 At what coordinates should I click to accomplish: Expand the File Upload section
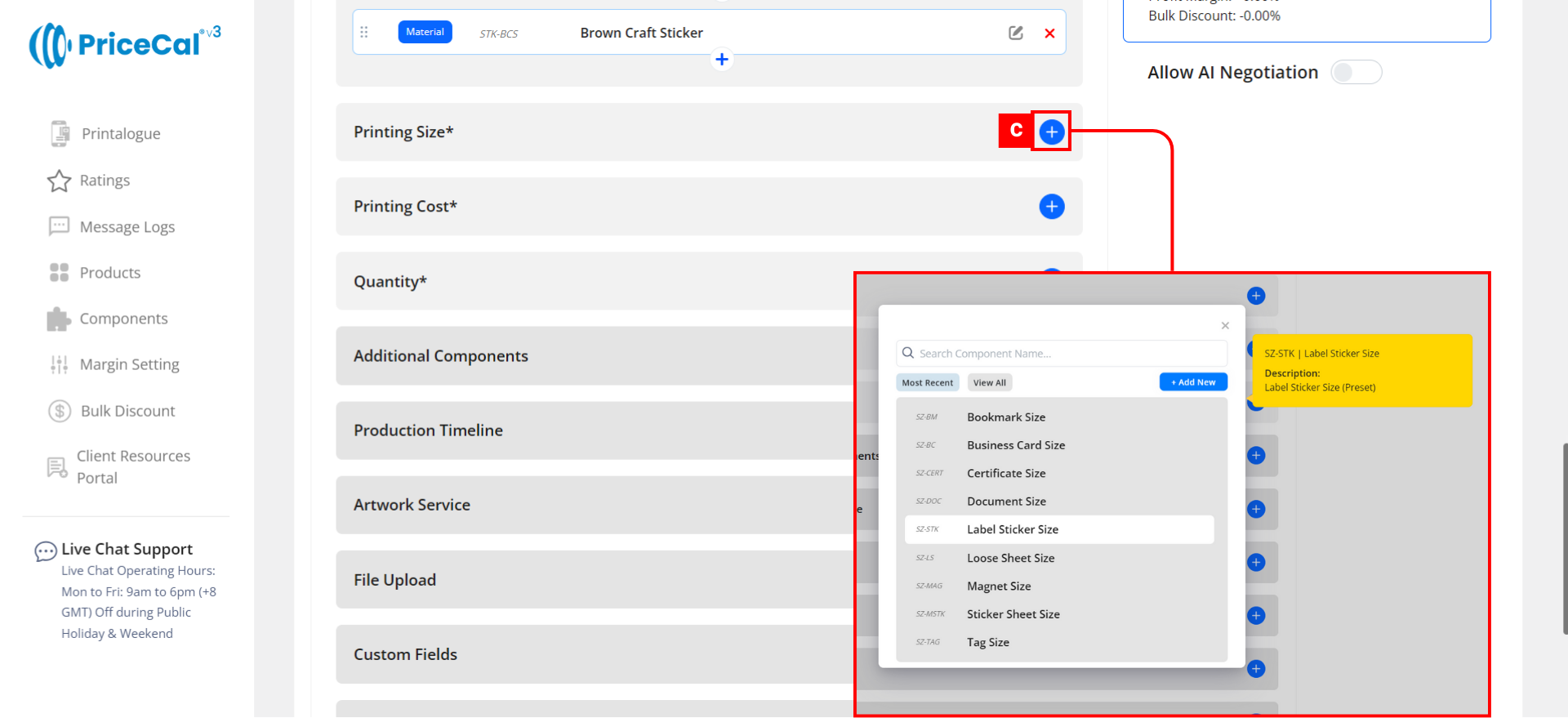click(394, 580)
